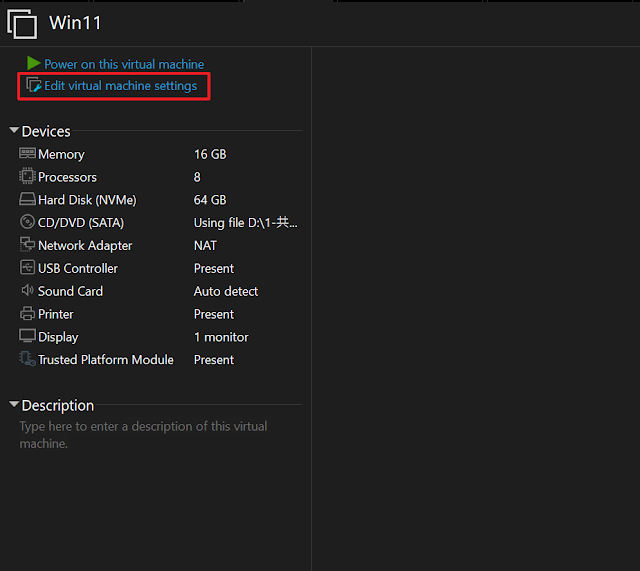Viewport: 640px width, 571px height.
Task: Click the Edit settings wrench icon
Action: tap(34, 85)
